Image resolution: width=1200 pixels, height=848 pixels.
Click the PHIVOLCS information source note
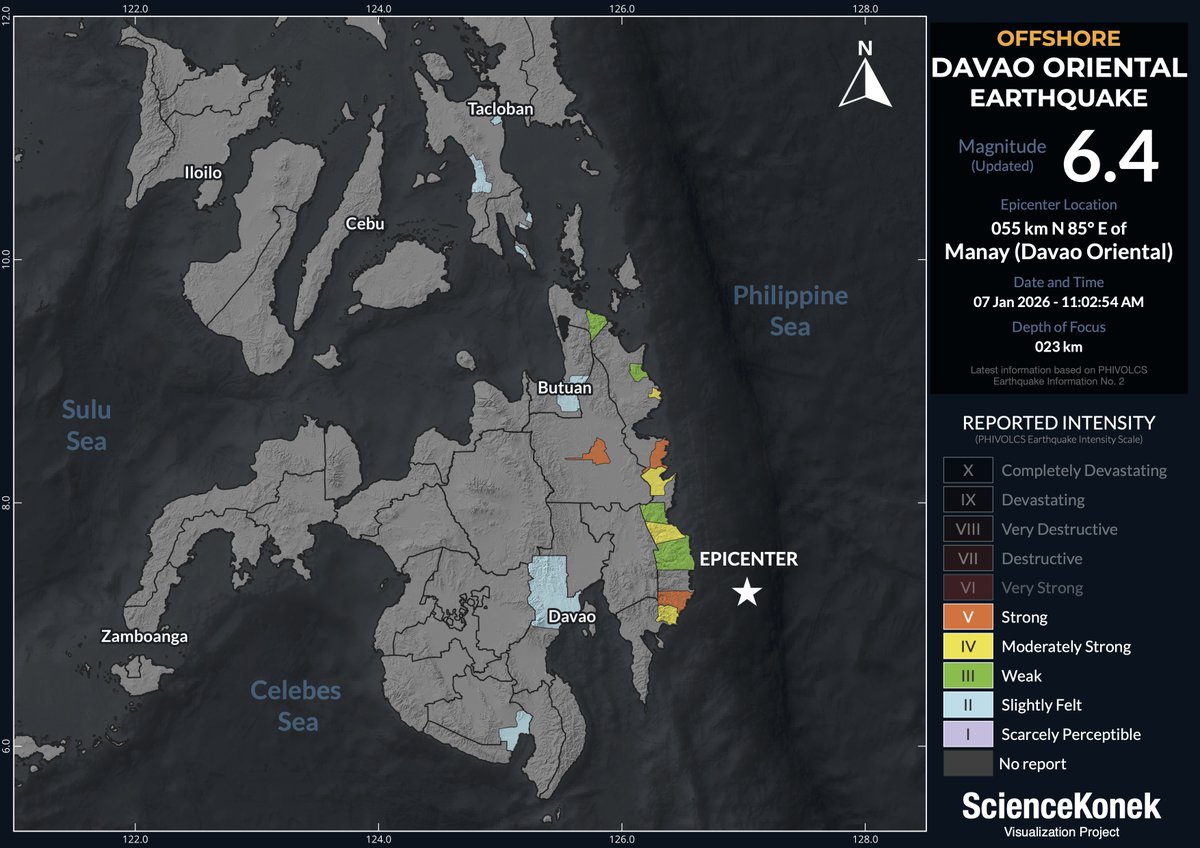coord(1058,375)
